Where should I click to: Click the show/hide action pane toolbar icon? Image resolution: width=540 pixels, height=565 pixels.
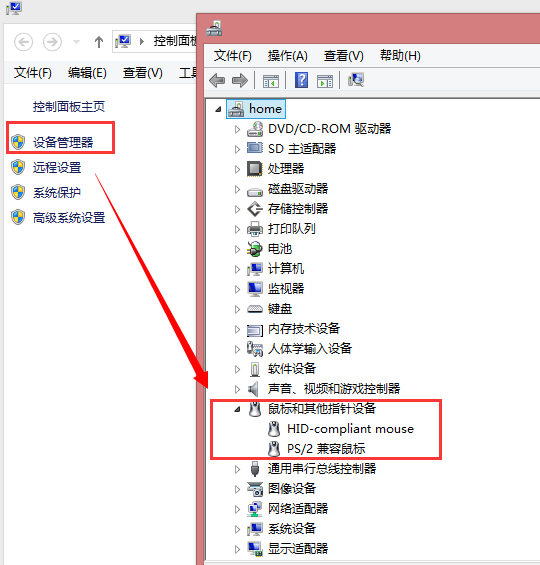click(x=325, y=81)
